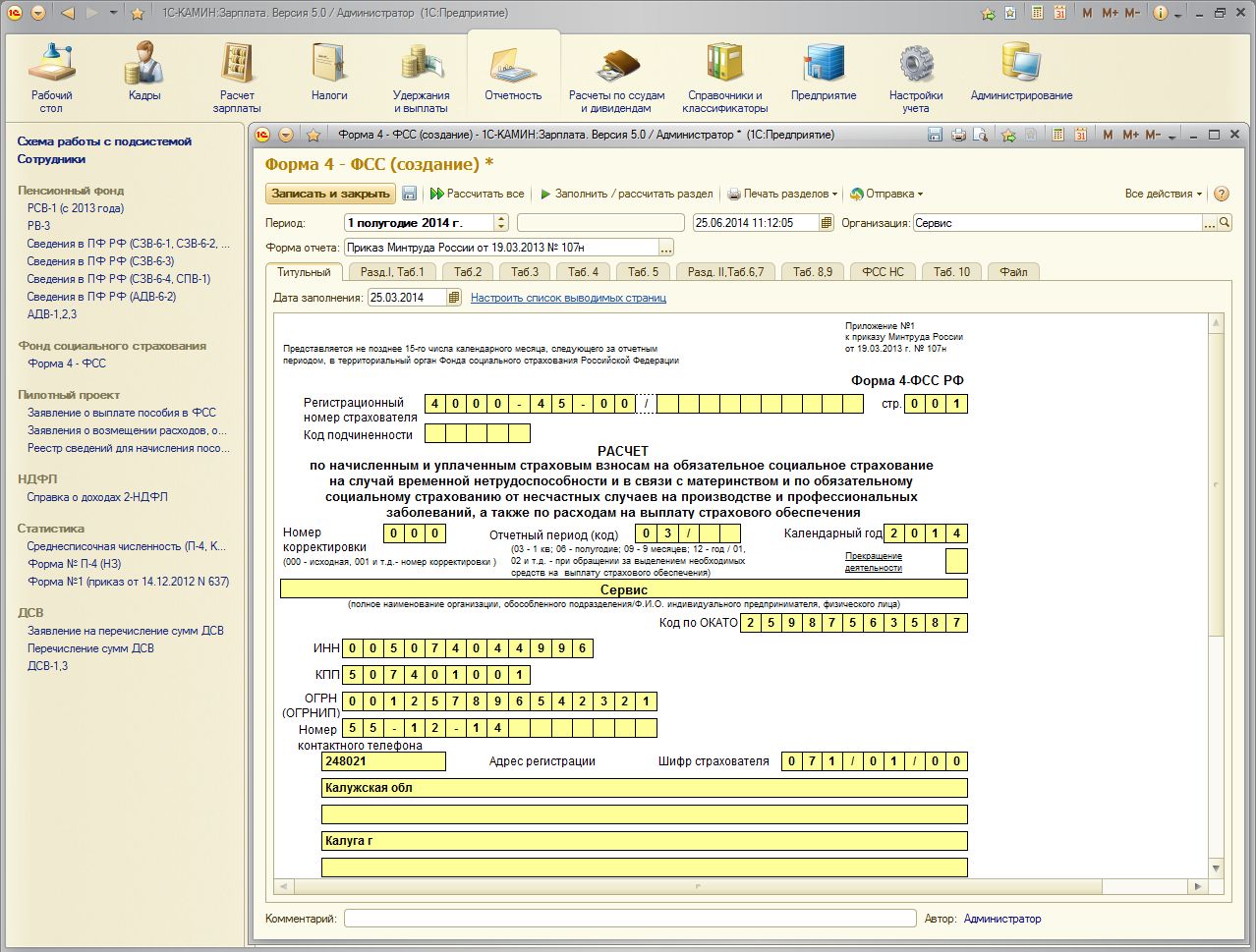The width and height of the screenshot is (1256, 952).
Task: Open the Схема работы с подсистемой Сотрудники link
Action: click(x=104, y=150)
